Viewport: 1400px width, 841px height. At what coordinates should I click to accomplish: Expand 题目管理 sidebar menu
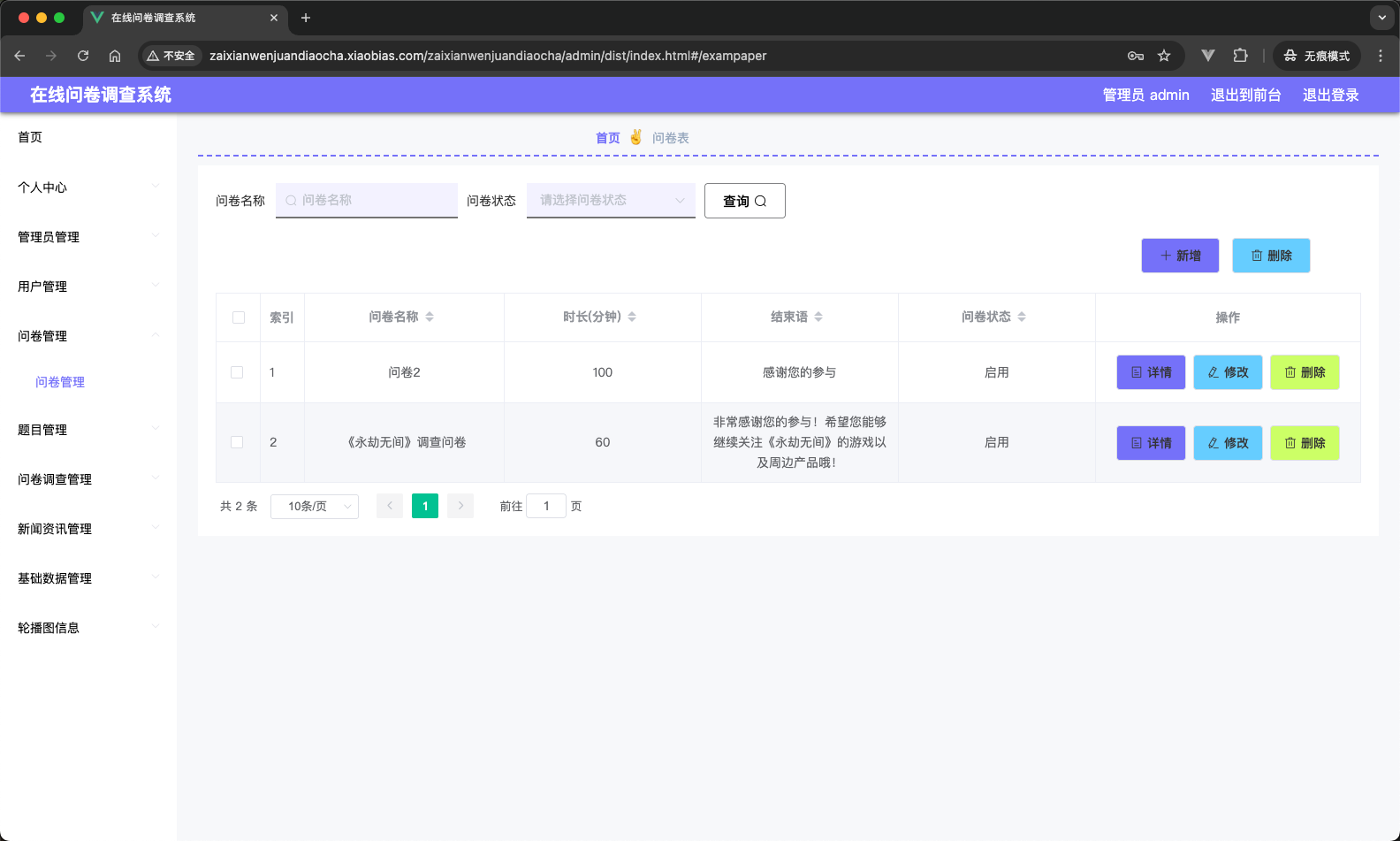coord(88,430)
